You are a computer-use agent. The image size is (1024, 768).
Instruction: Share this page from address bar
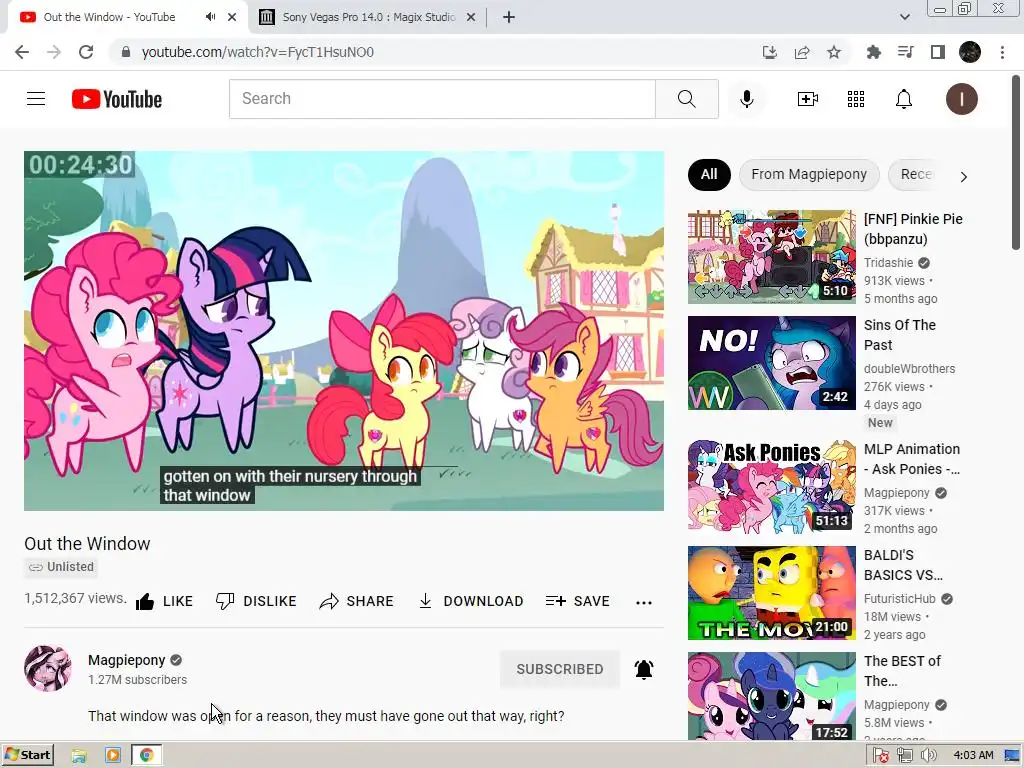tap(802, 52)
